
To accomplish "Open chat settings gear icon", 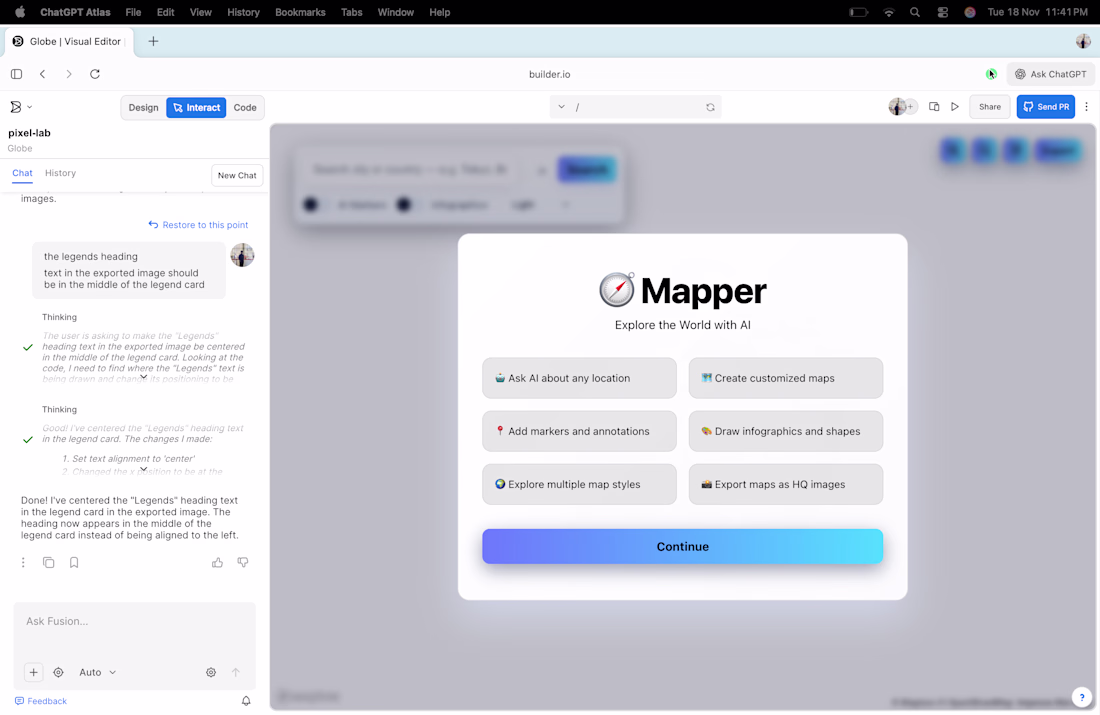I will 210,672.
